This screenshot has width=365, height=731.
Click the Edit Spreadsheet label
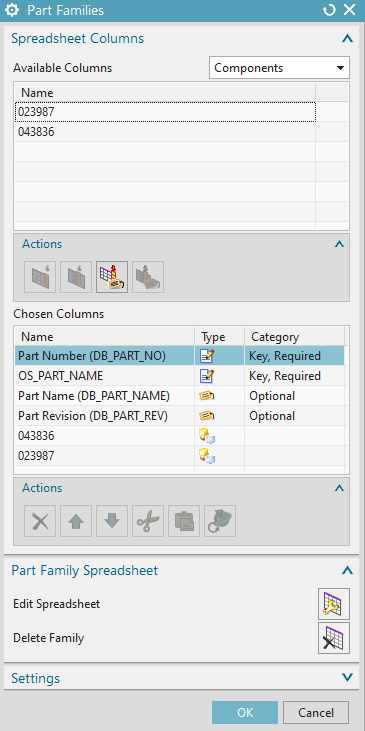click(x=56, y=604)
